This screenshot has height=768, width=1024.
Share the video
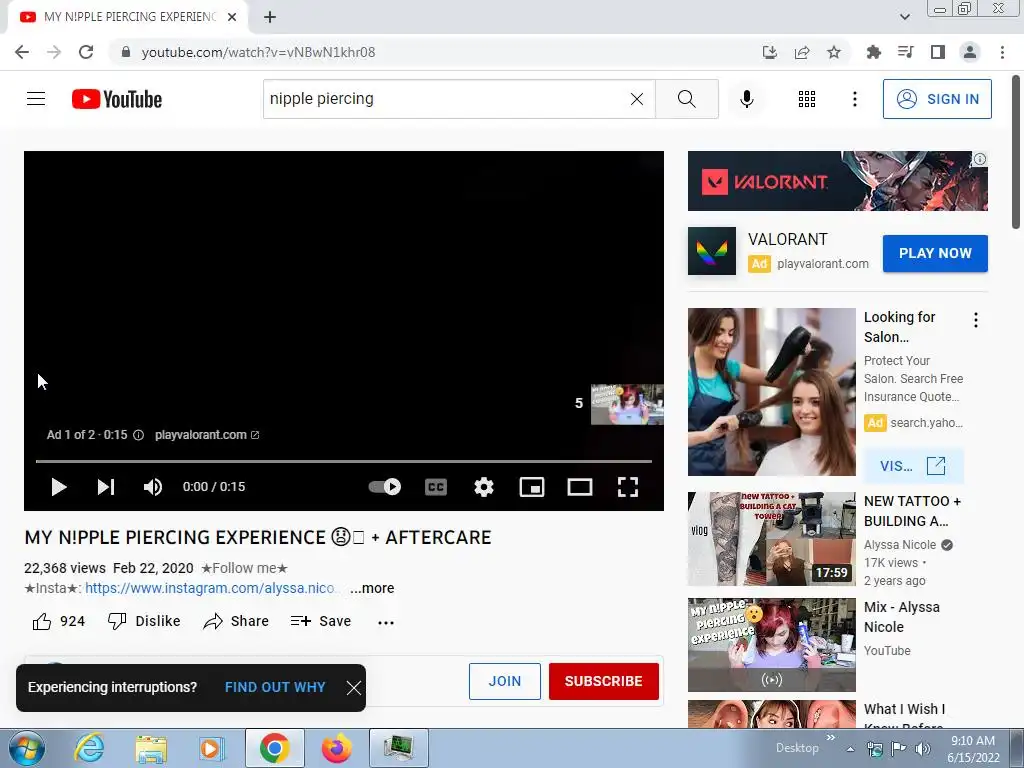tap(236, 621)
